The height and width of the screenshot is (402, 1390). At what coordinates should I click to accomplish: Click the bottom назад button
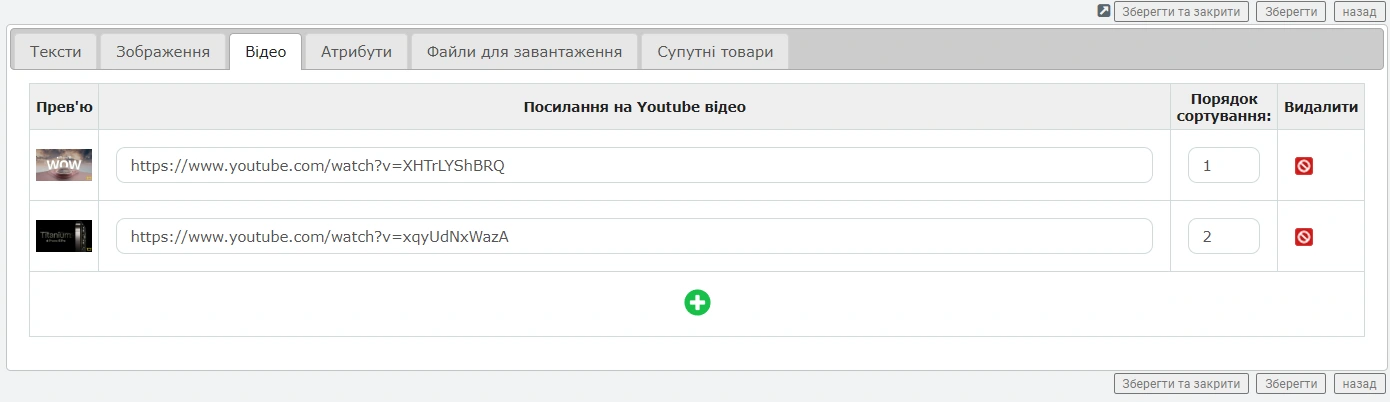pyautogui.click(x=1359, y=383)
